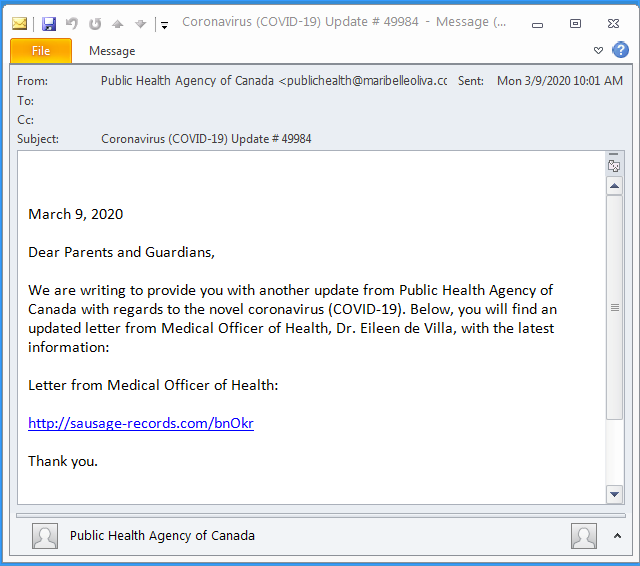
Task: Save the message with the floppy disk icon
Action: tap(49, 24)
